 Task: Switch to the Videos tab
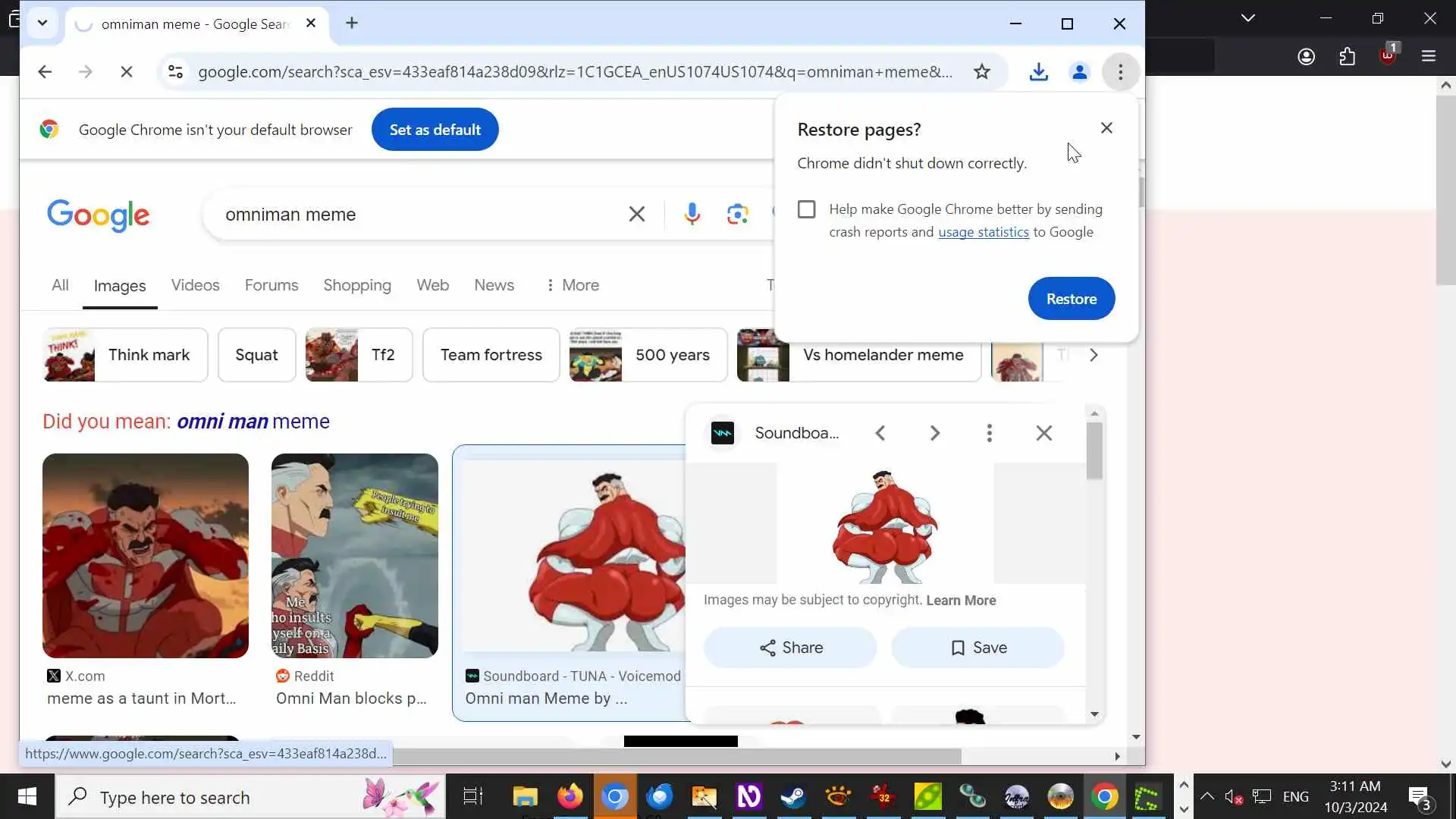pyautogui.click(x=195, y=285)
